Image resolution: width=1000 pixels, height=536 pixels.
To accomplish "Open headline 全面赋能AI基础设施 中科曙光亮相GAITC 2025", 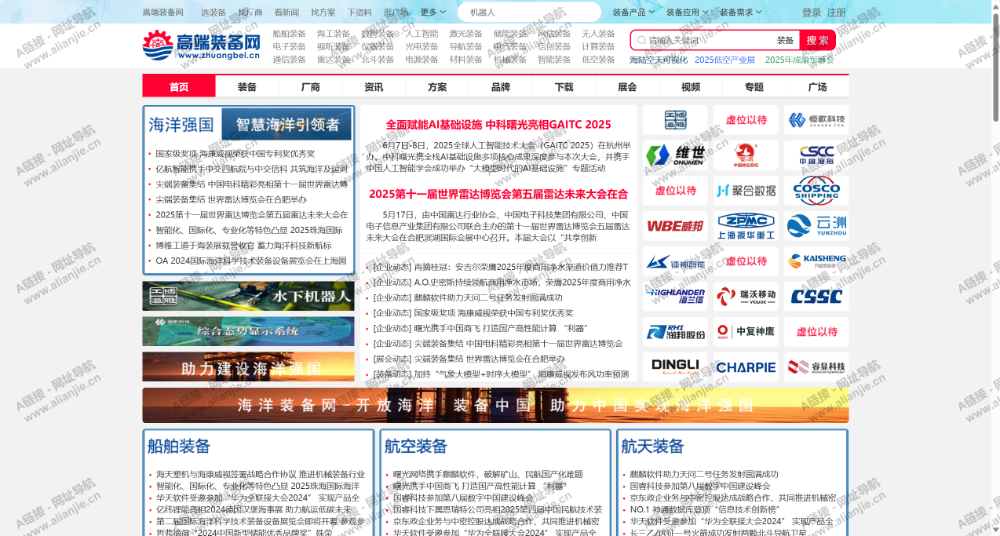I will (x=499, y=124).
